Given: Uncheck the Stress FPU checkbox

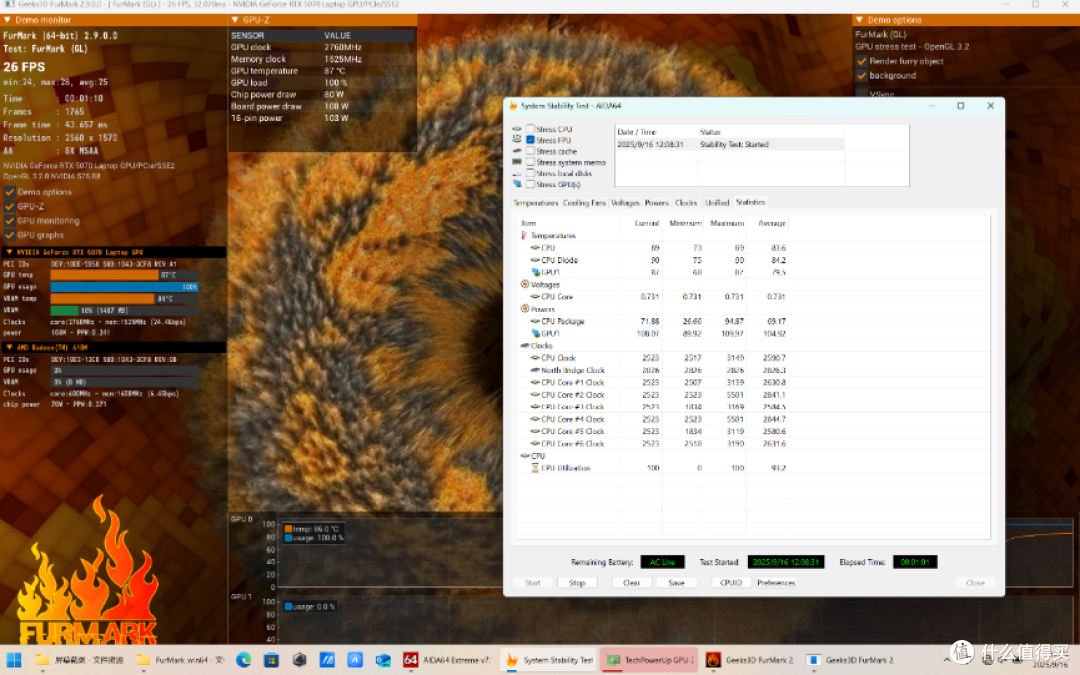Looking at the screenshot, I should (x=530, y=140).
